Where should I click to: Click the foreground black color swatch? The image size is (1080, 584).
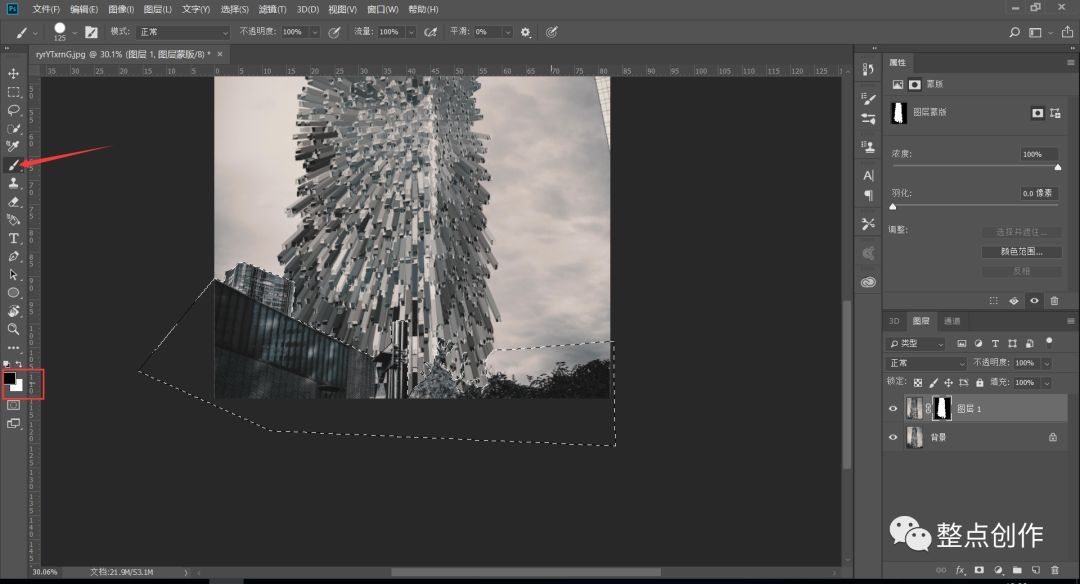click(10, 379)
